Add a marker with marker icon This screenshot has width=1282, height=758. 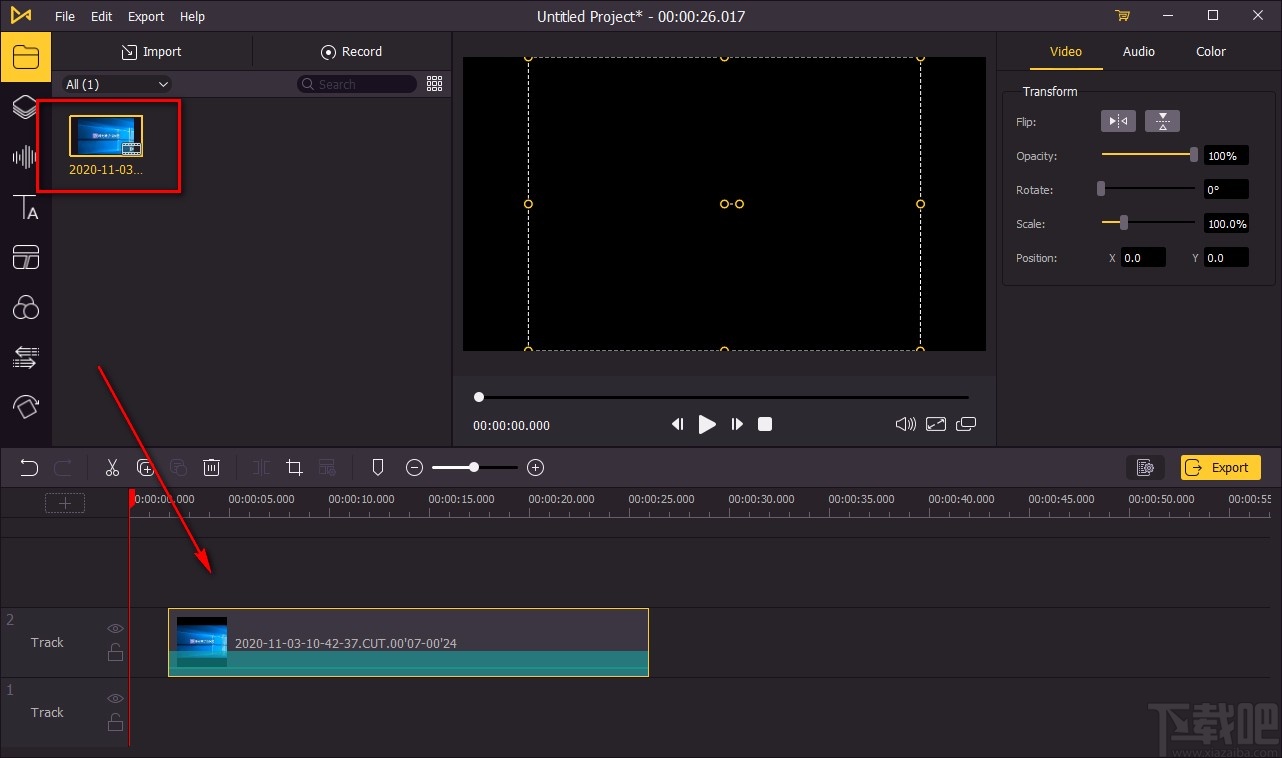click(378, 467)
